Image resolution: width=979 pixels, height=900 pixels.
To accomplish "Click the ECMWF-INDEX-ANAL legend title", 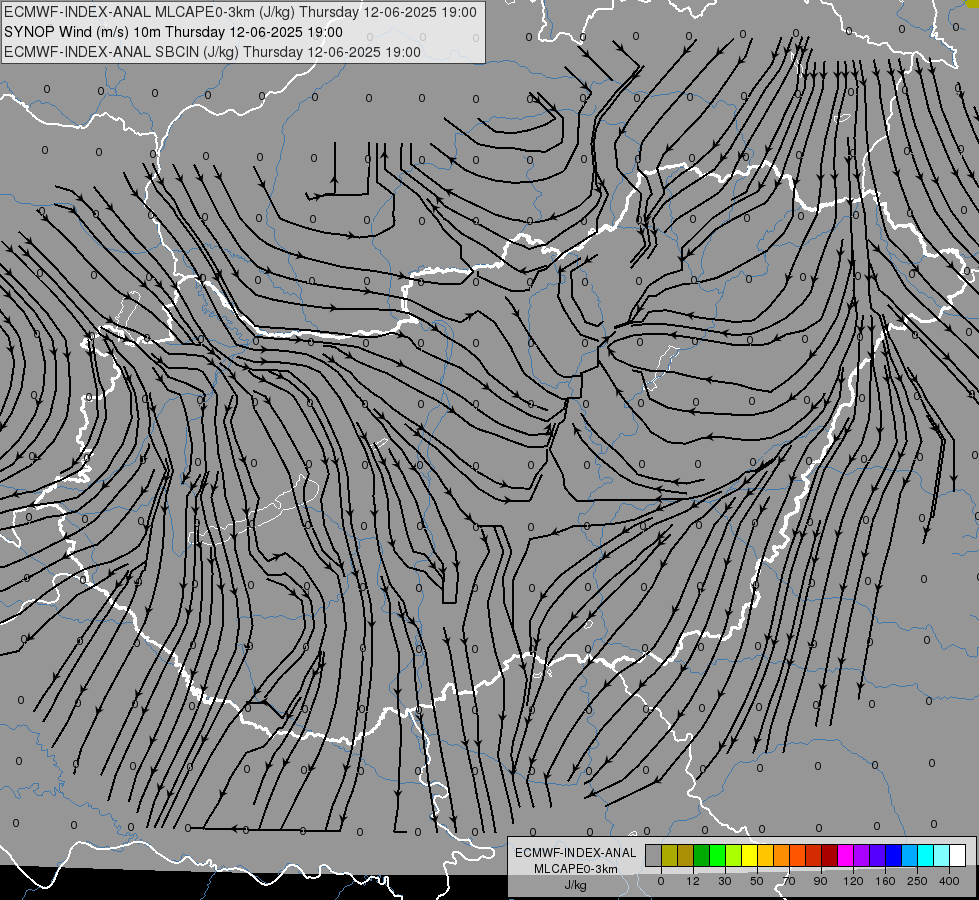I will pos(576,853).
